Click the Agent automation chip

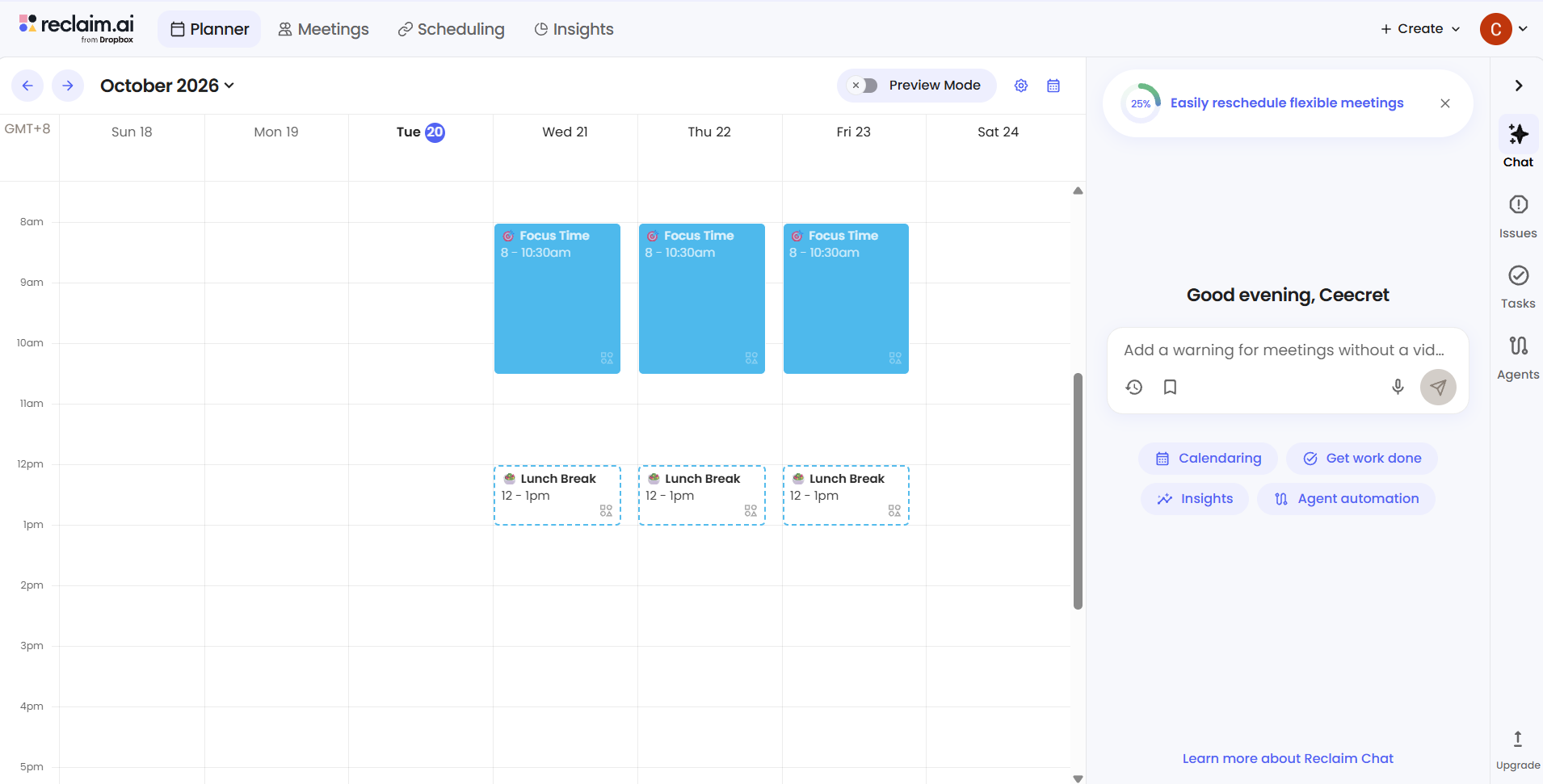[x=1346, y=499]
